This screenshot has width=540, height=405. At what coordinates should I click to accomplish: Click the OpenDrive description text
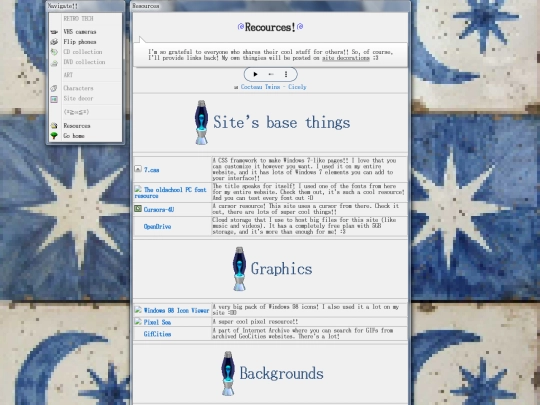304,226
